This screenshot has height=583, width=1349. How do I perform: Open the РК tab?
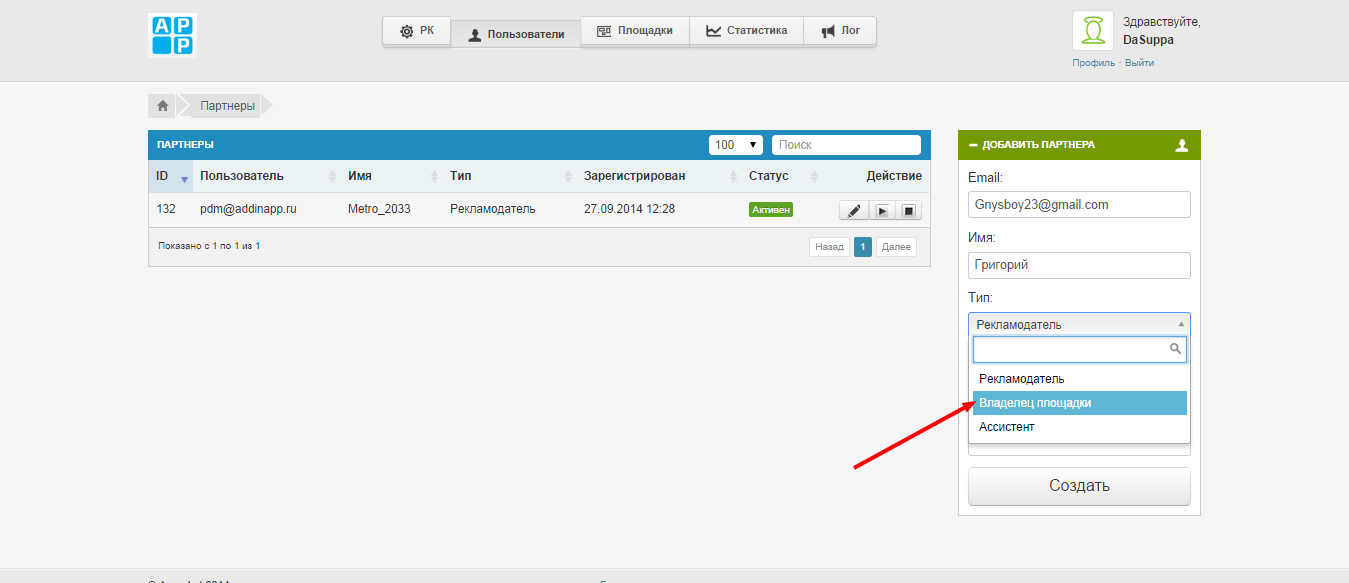tap(417, 31)
